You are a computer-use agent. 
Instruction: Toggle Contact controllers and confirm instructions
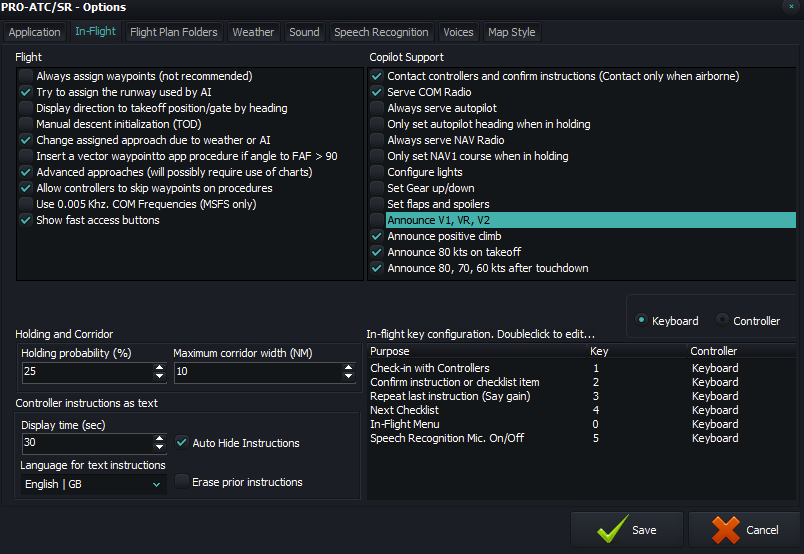(377, 76)
